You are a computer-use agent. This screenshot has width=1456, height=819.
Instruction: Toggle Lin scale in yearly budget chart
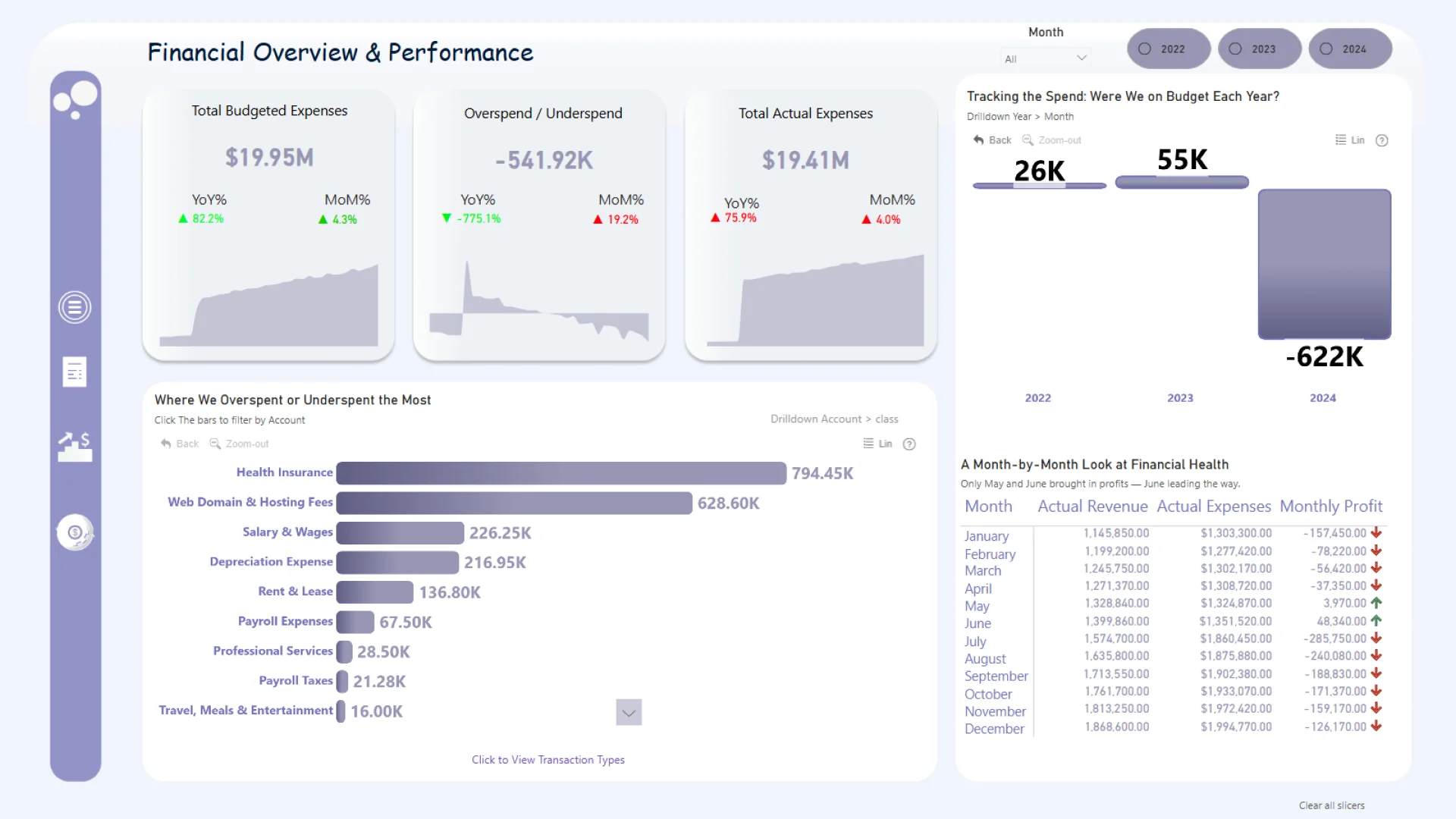click(x=1350, y=140)
